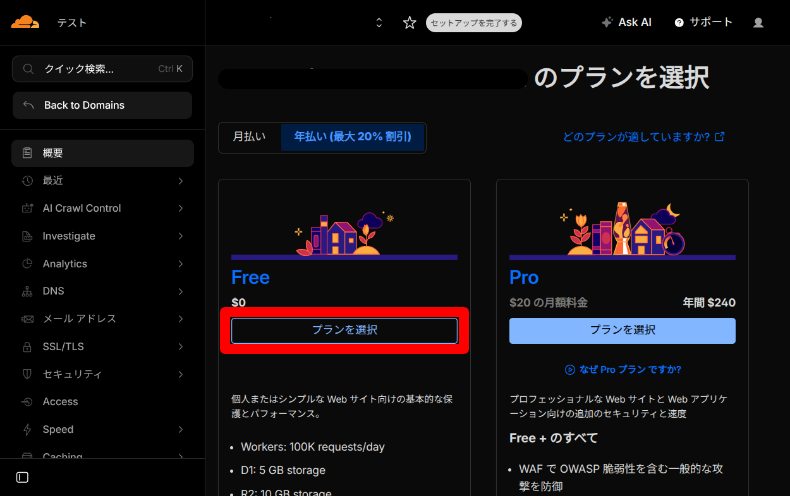Click Workers: 100K requests/day text
Viewport: 790px width, 496px height.
pyautogui.click(x=312, y=447)
